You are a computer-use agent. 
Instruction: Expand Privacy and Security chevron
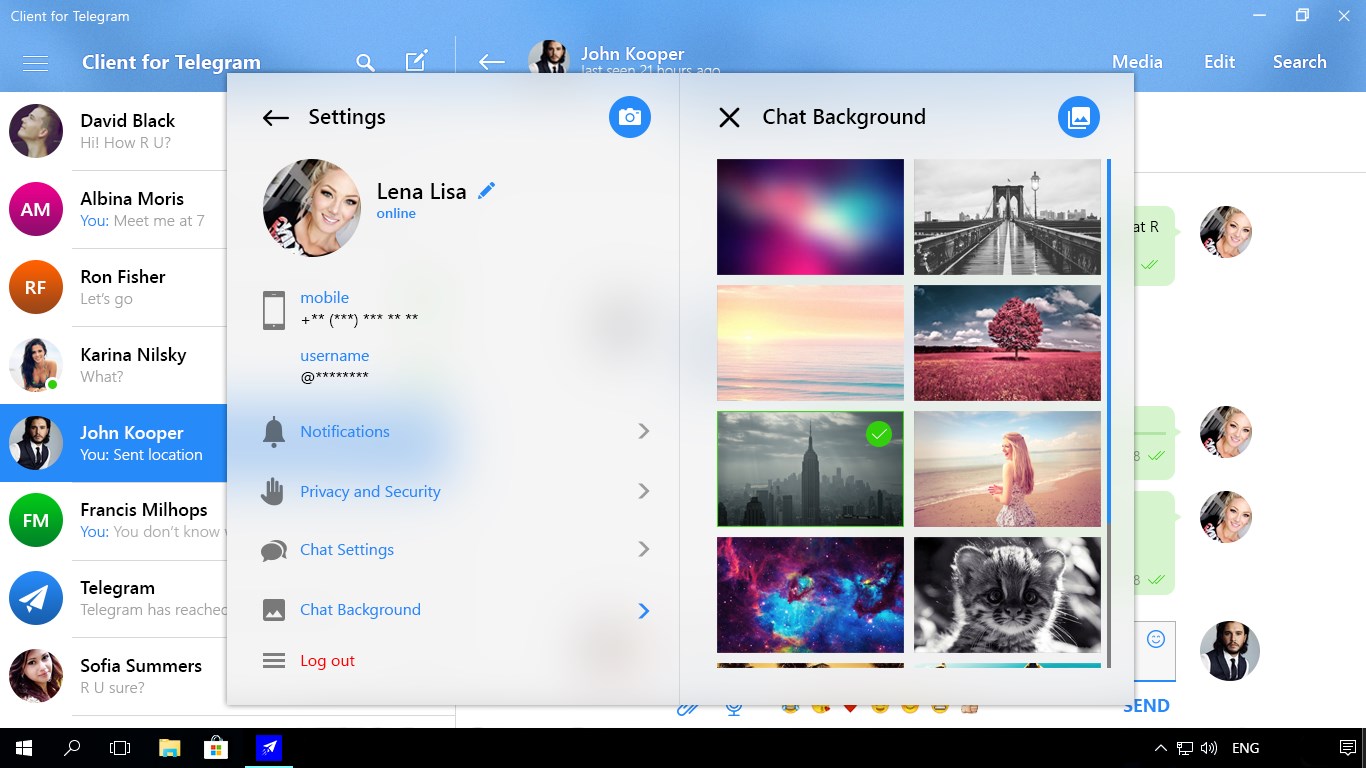coord(644,491)
